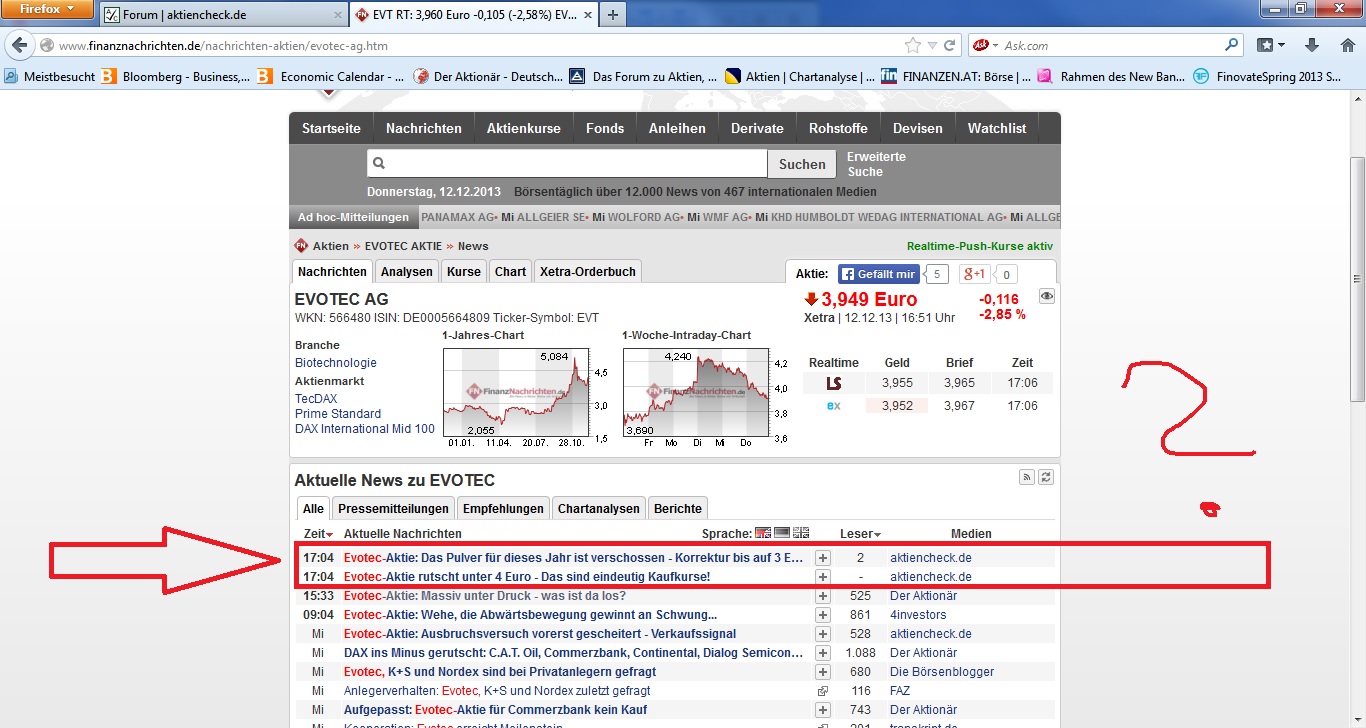The image size is (1366, 728).
Task: Click the Google +1 icon
Action: pyautogui.click(x=975, y=274)
